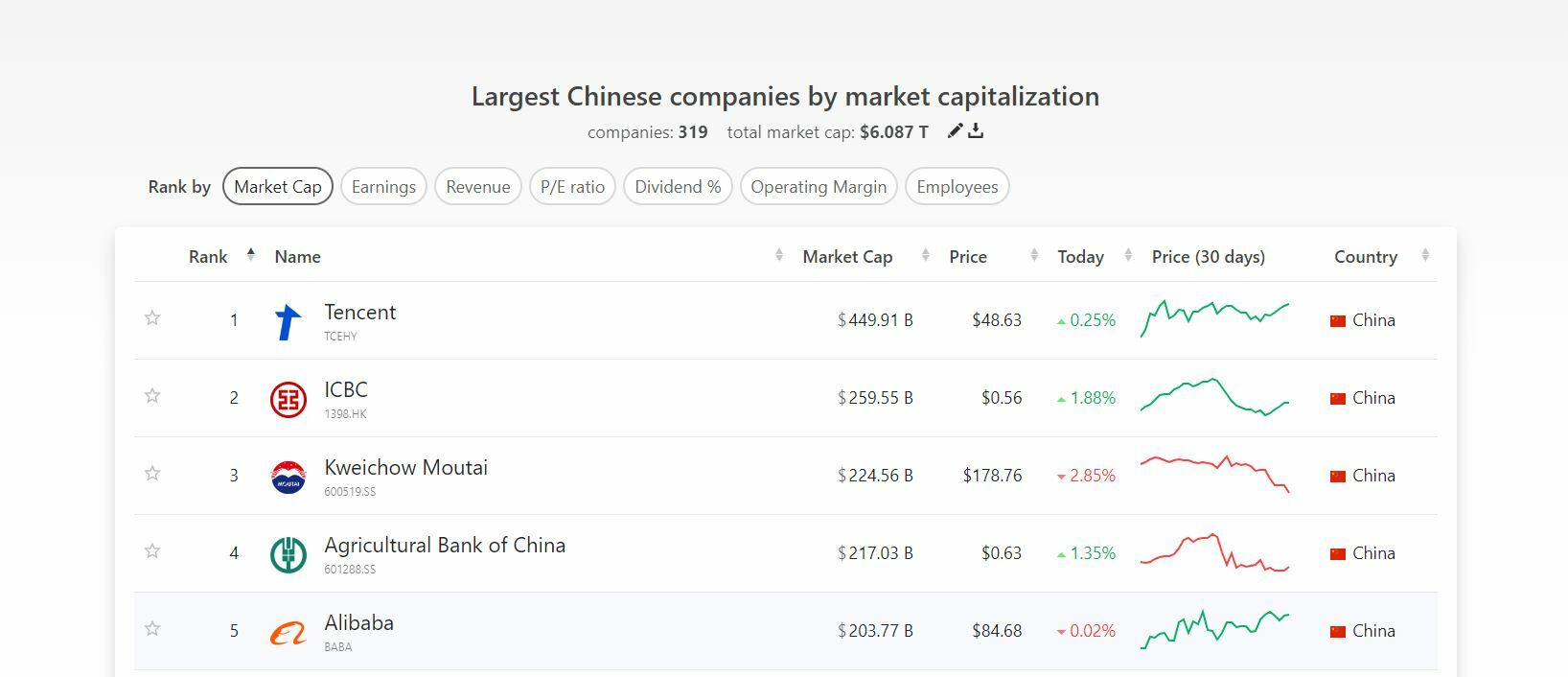Sort by Market Cap column header arrows
The height and width of the screenshot is (677, 1568).
click(925, 255)
